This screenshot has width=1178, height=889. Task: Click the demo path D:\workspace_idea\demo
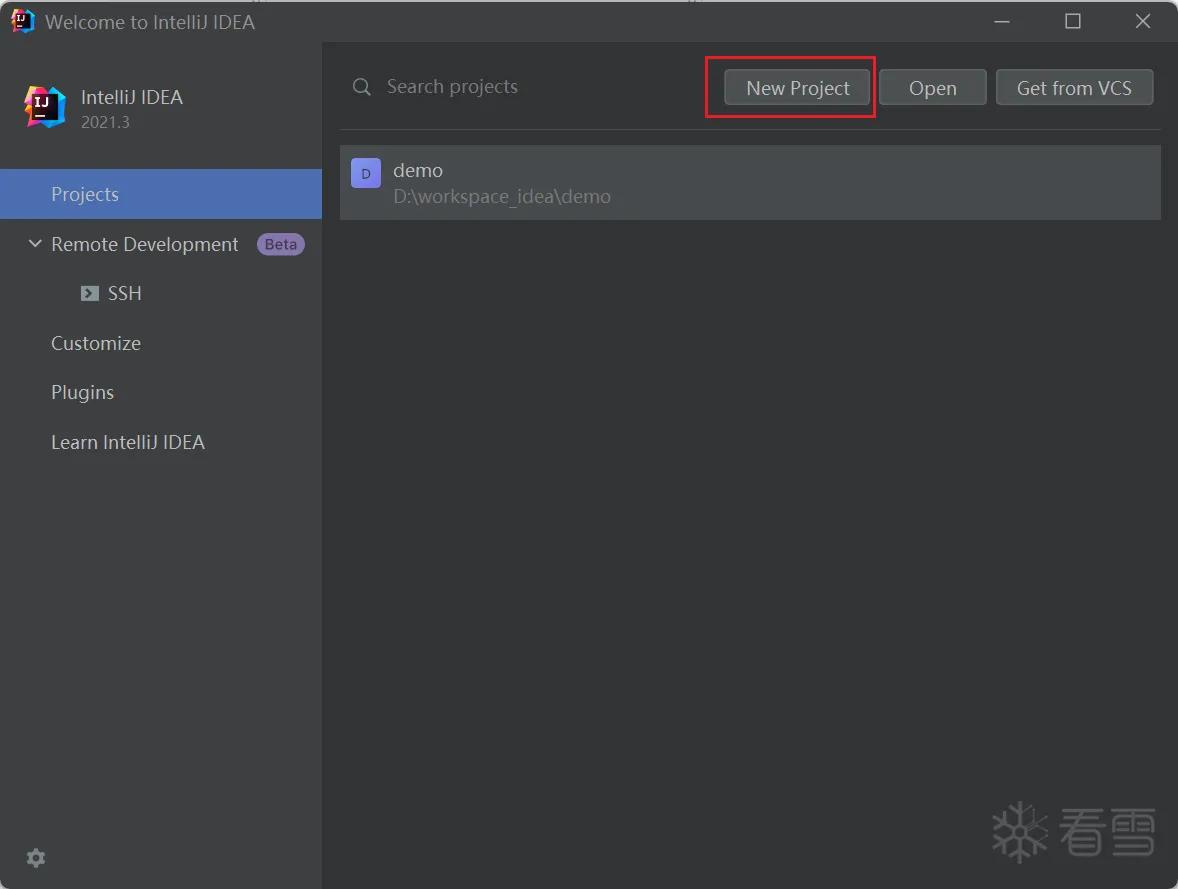point(502,197)
